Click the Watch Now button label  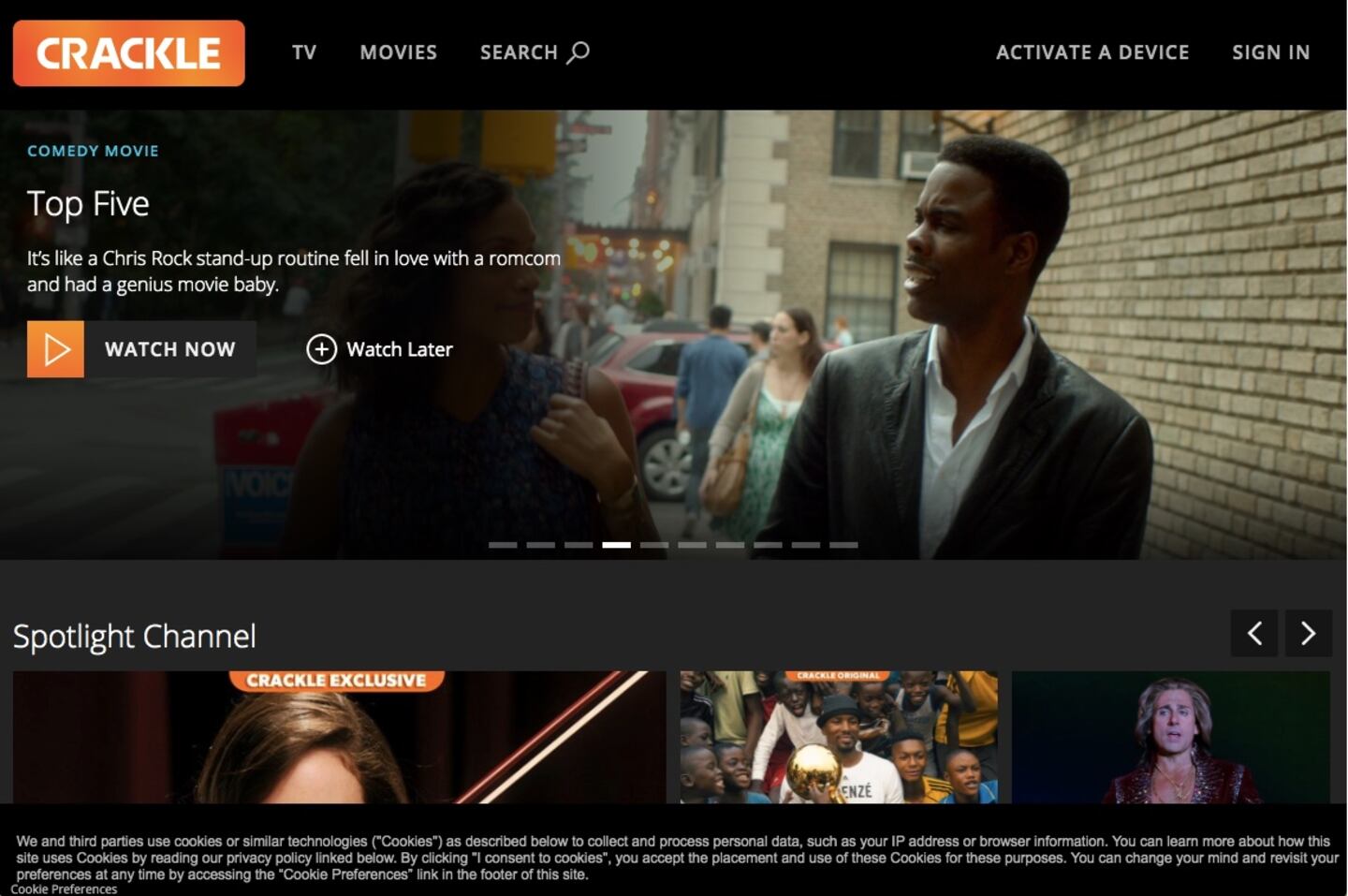(x=169, y=349)
